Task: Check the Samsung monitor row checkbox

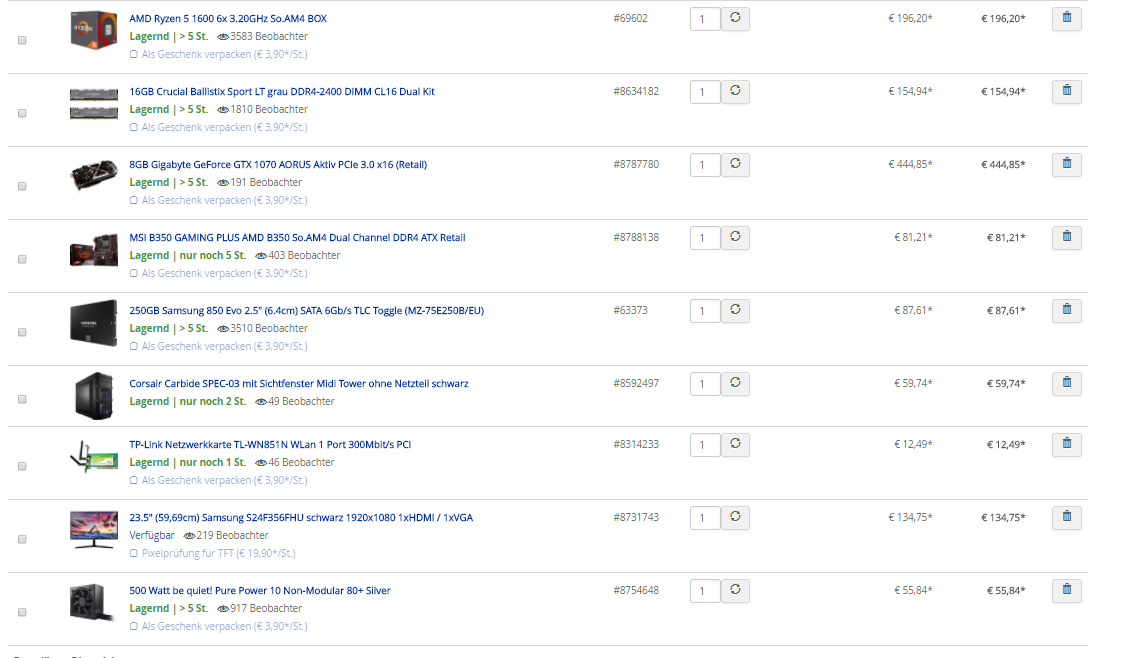Action: click(x=22, y=539)
